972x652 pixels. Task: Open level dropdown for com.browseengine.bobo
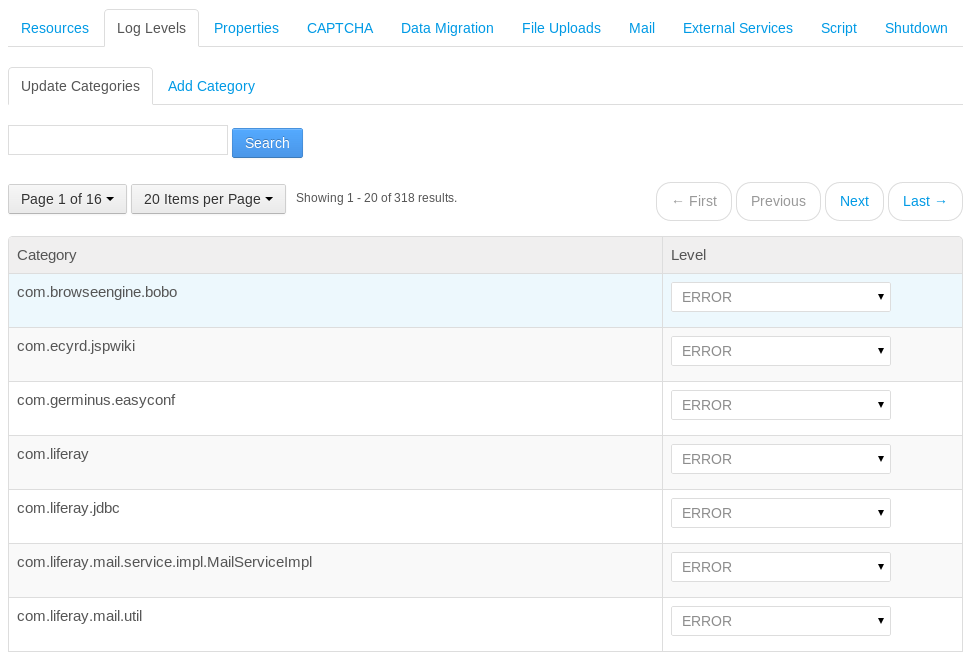pos(780,297)
